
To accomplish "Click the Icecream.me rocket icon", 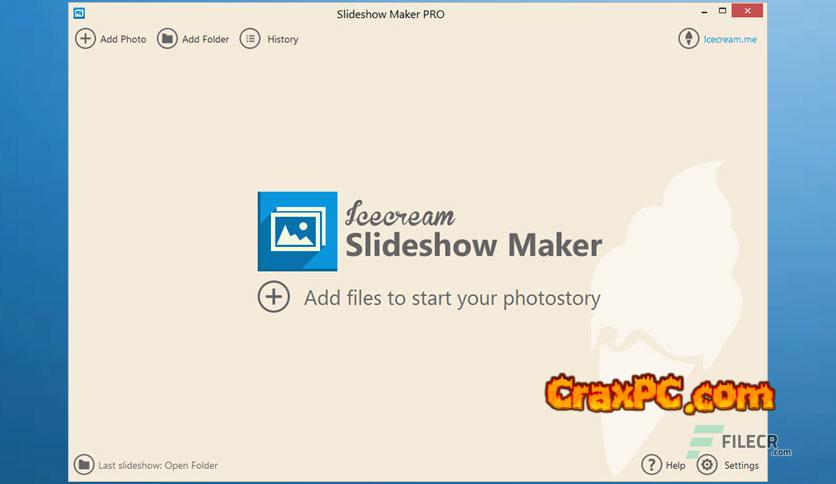I will pos(688,39).
